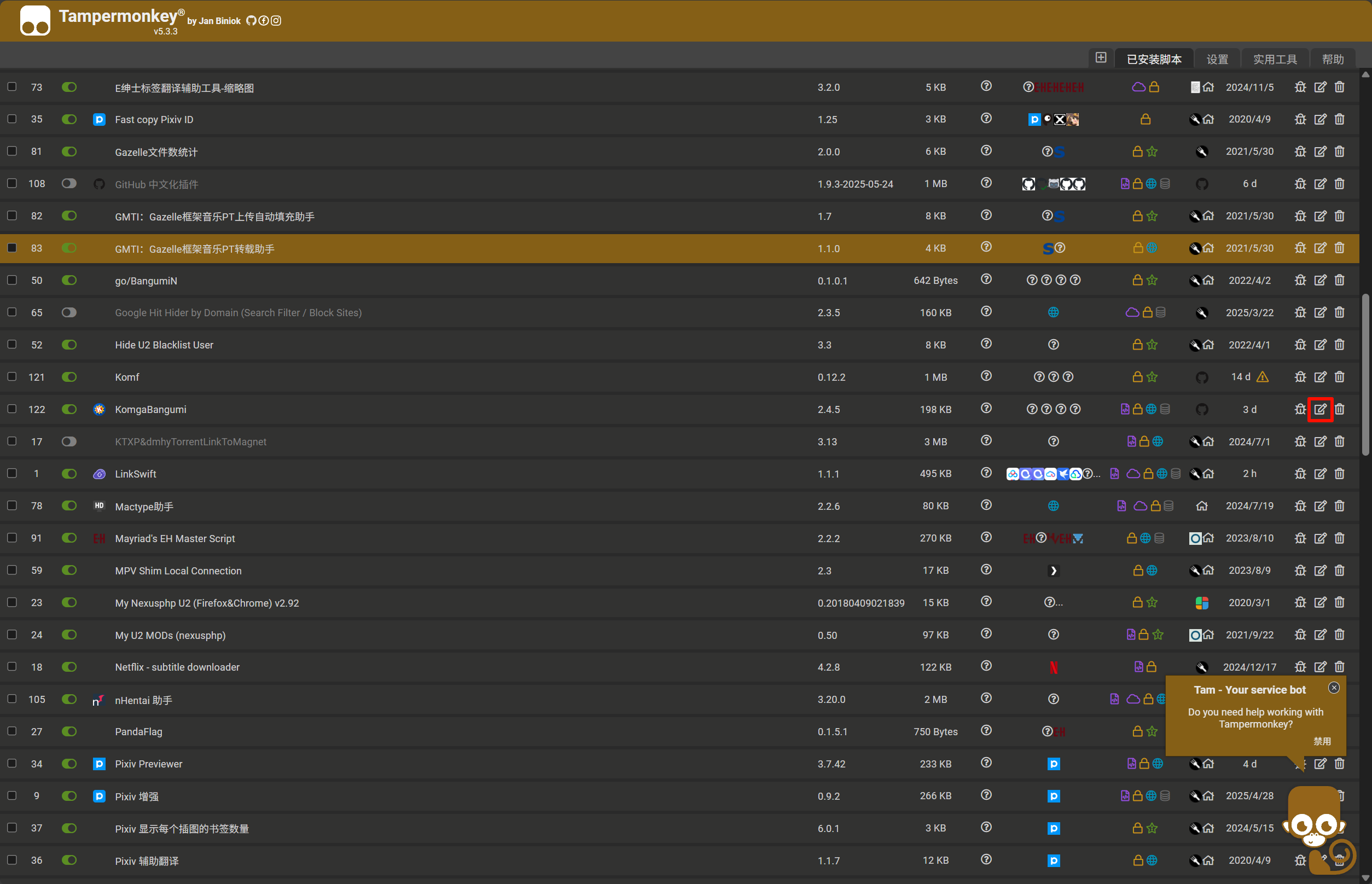This screenshot has width=1372, height=884.
Task: Click the debug bug icon for Komf
Action: pyautogui.click(x=1300, y=377)
